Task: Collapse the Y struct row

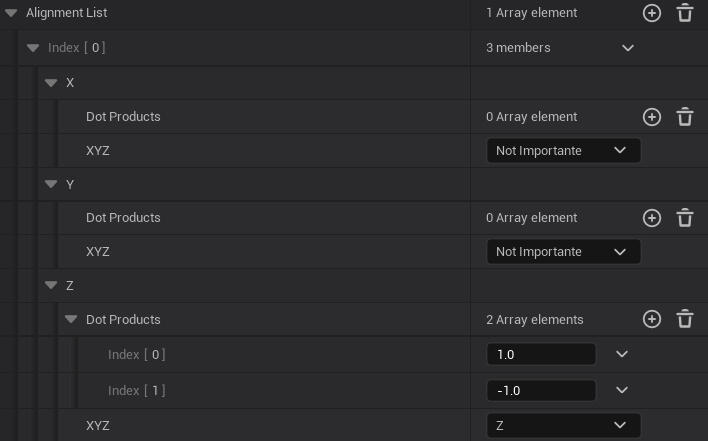Action: coord(51,185)
